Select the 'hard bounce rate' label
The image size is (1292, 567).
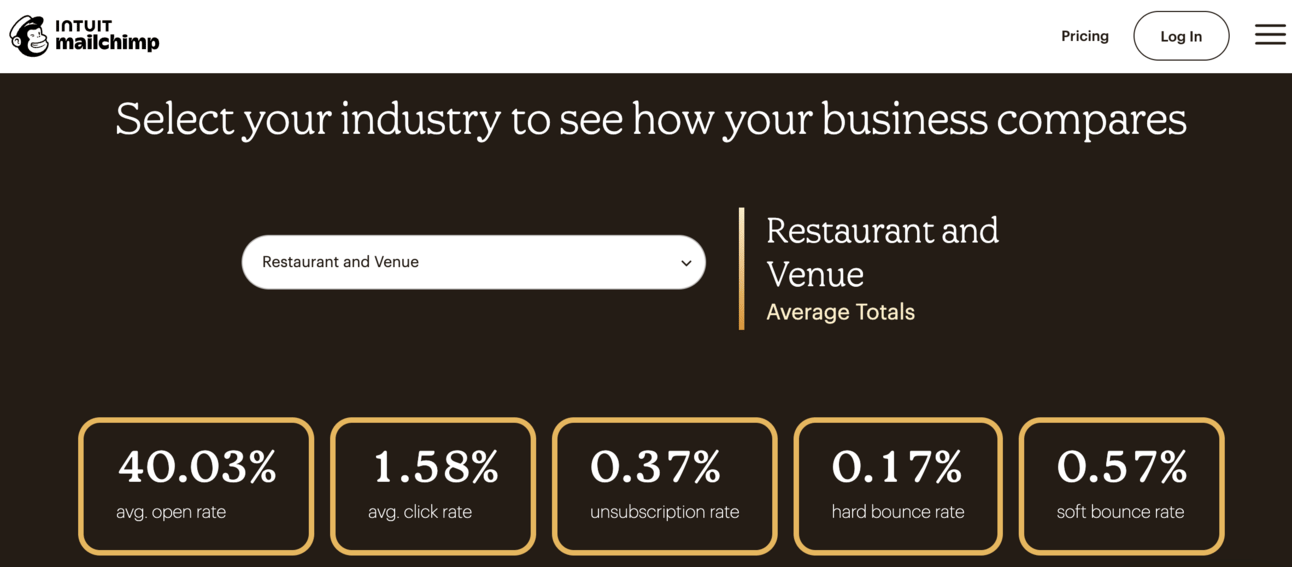coord(898,512)
